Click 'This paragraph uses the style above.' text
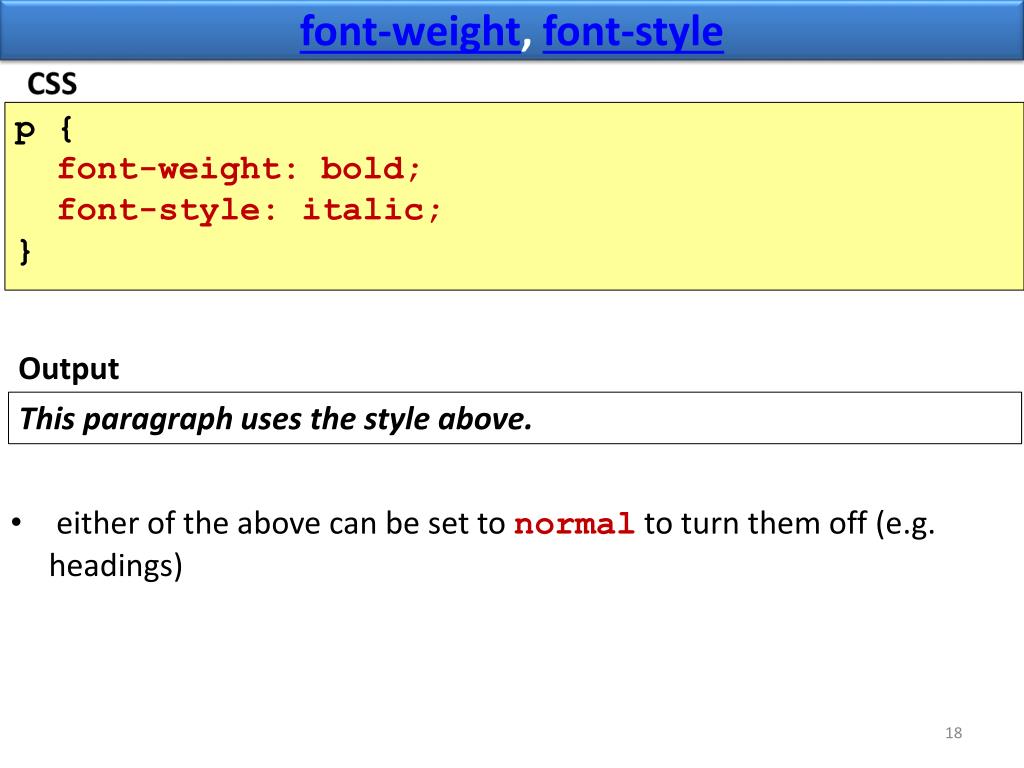Image resolution: width=1024 pixels, height=768 pixels. [x=276, y=419]
